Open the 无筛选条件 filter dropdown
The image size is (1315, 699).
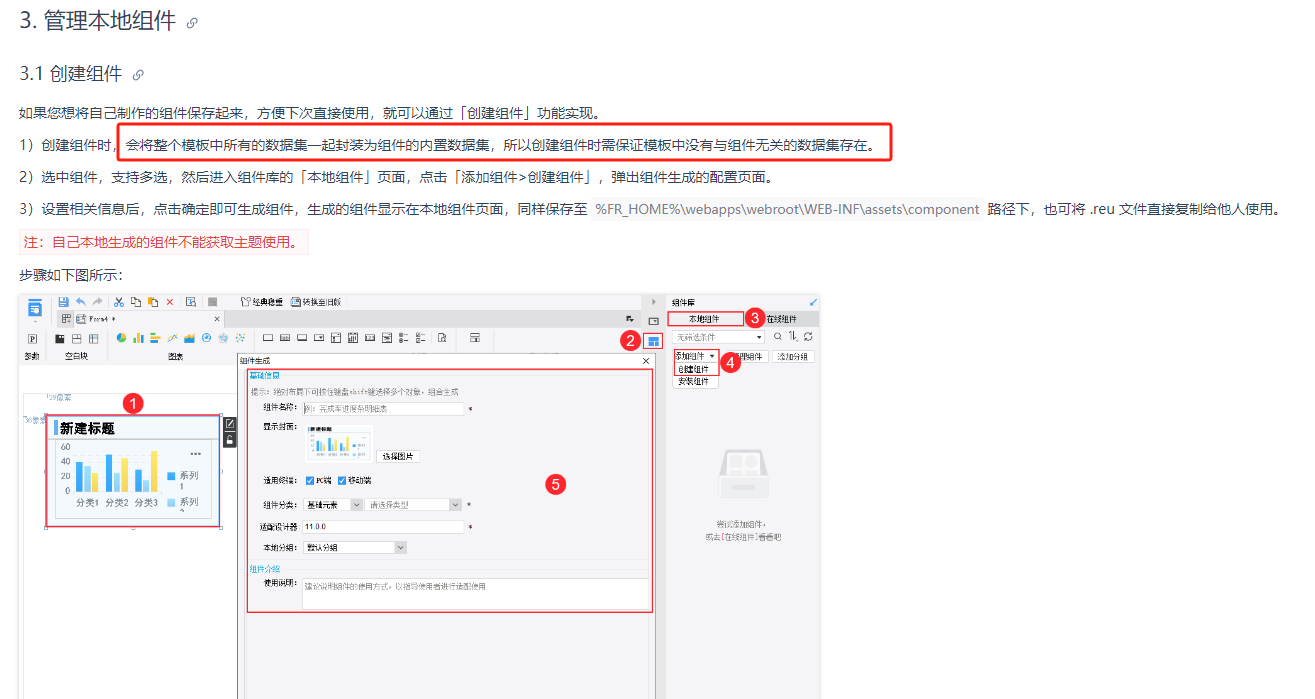coord(717,337)
